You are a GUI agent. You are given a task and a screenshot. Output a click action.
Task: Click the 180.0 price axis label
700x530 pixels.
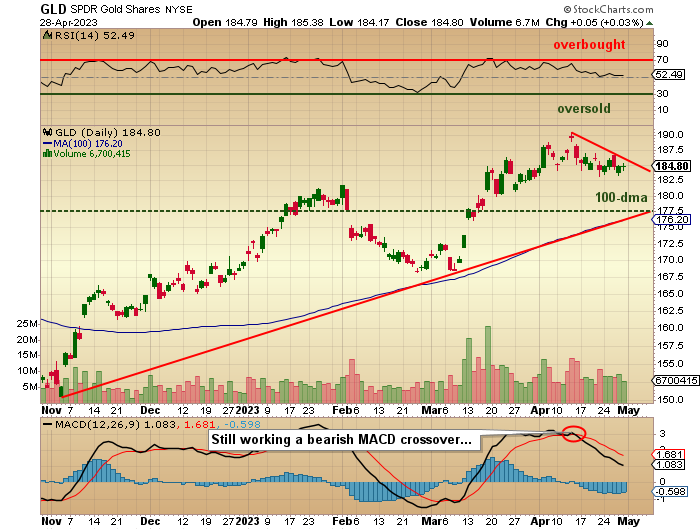[670, 196]
